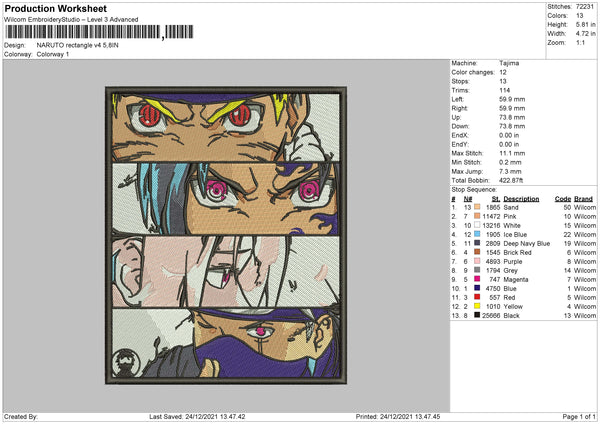
Task: Click stitch count 13216 in White row
Action: [x=491, y=225]
